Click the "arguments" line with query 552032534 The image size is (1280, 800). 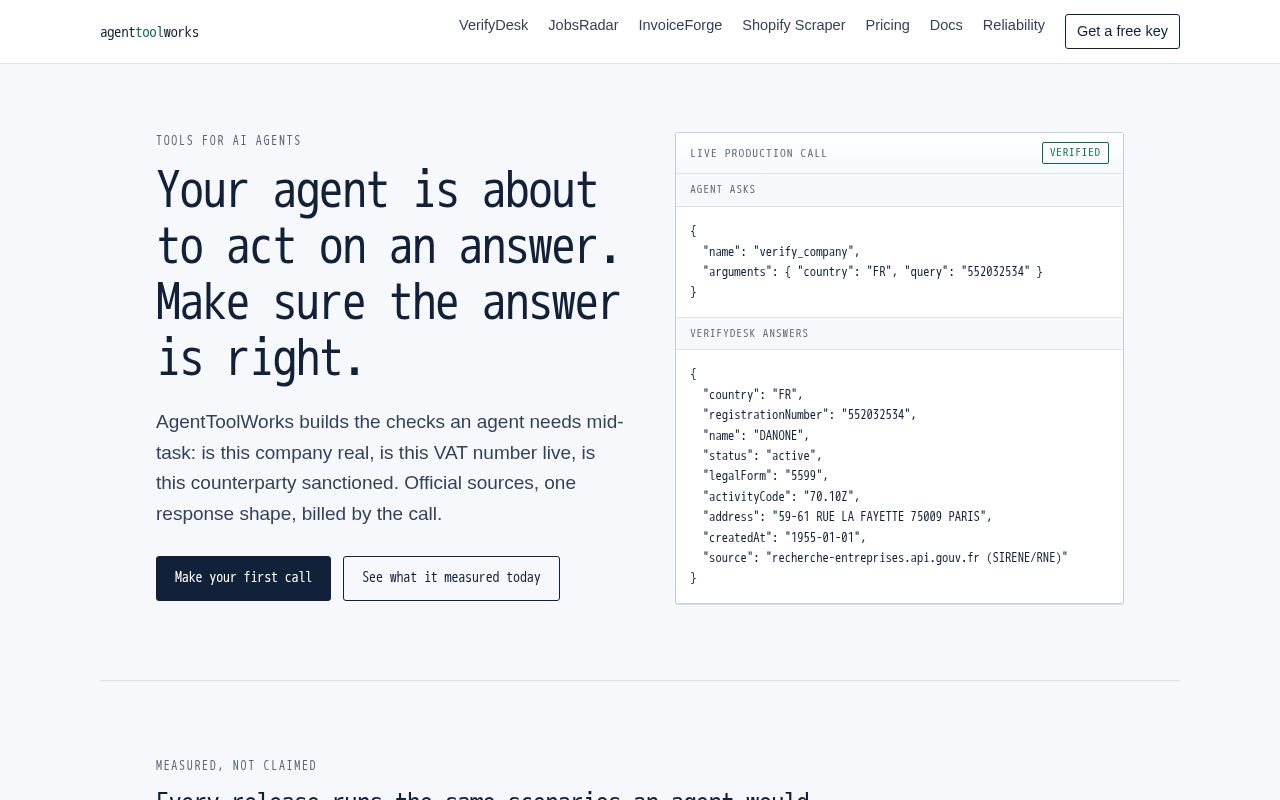873,272
